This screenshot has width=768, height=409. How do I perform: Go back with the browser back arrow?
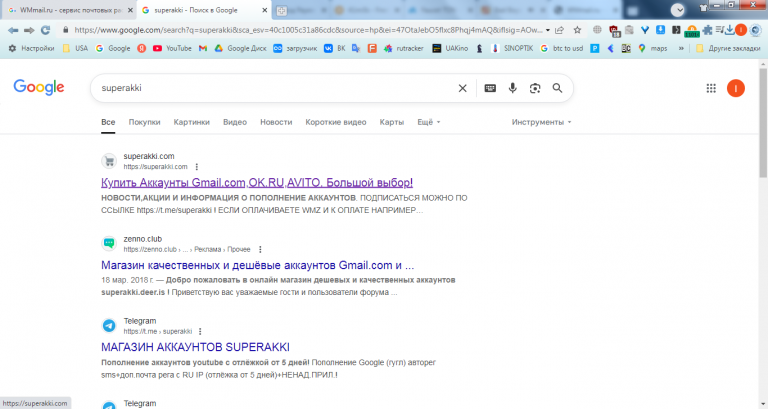click(x=13, y=30)
